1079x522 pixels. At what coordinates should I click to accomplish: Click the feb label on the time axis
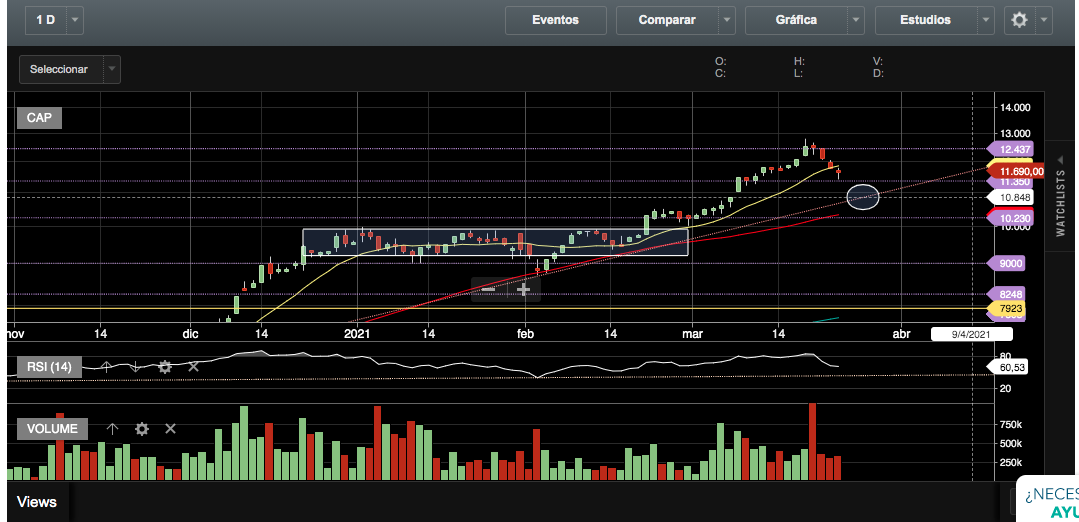click(526, 334)
